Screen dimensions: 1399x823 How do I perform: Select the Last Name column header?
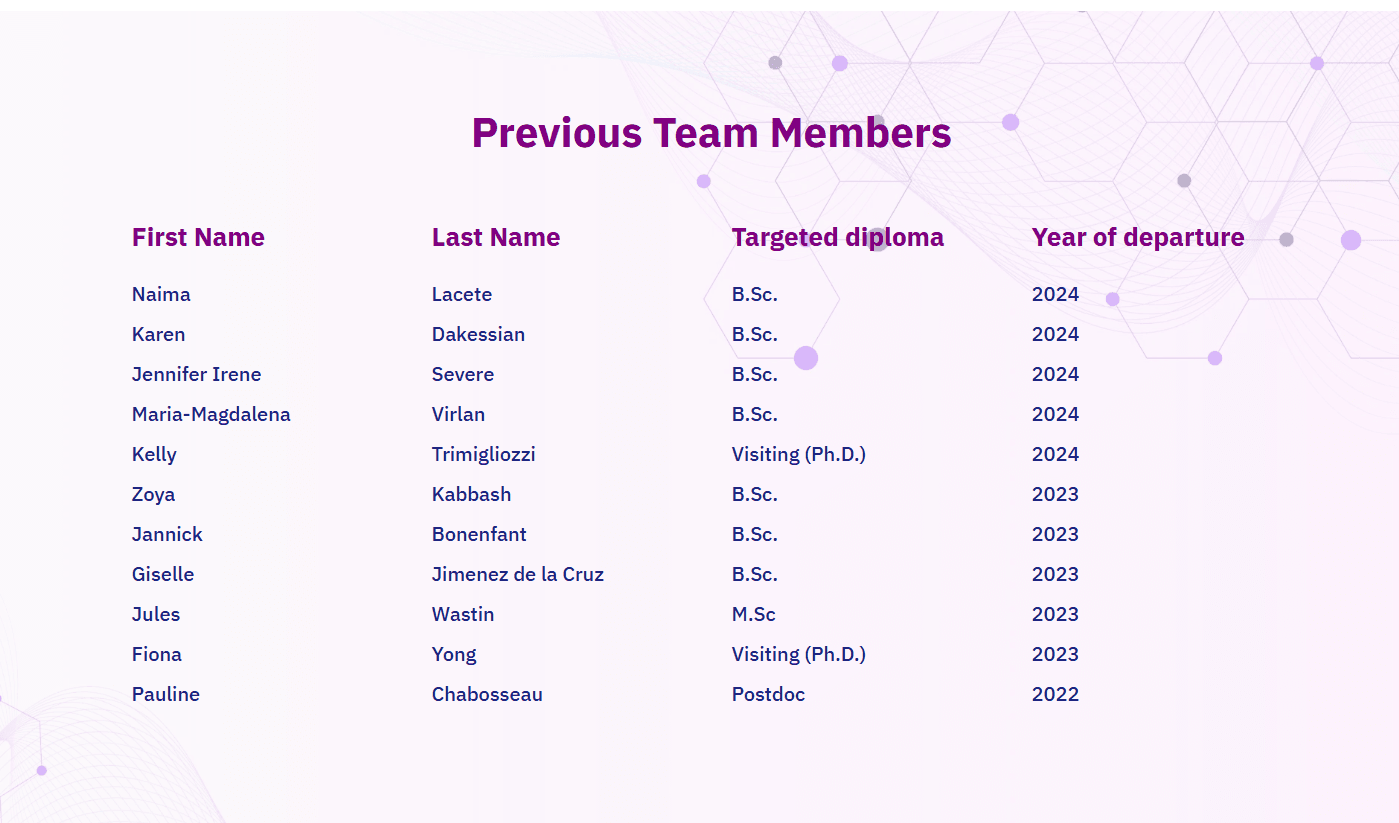(x=496, y=237)
